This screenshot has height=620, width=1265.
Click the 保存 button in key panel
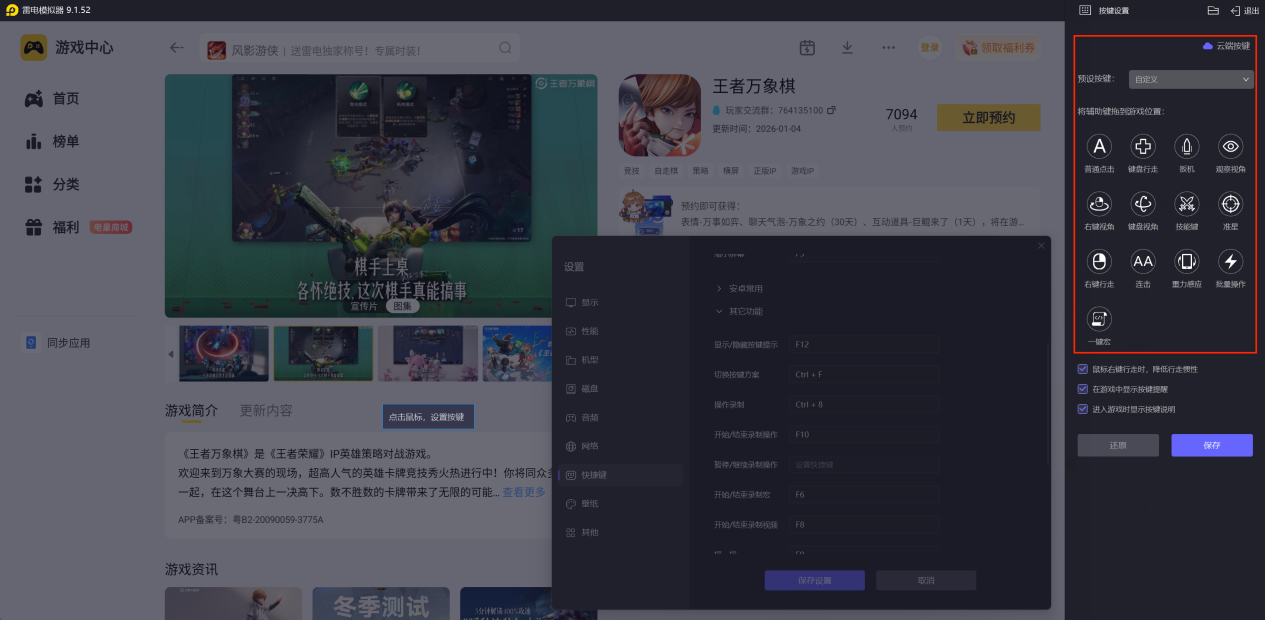point(1212,445)
